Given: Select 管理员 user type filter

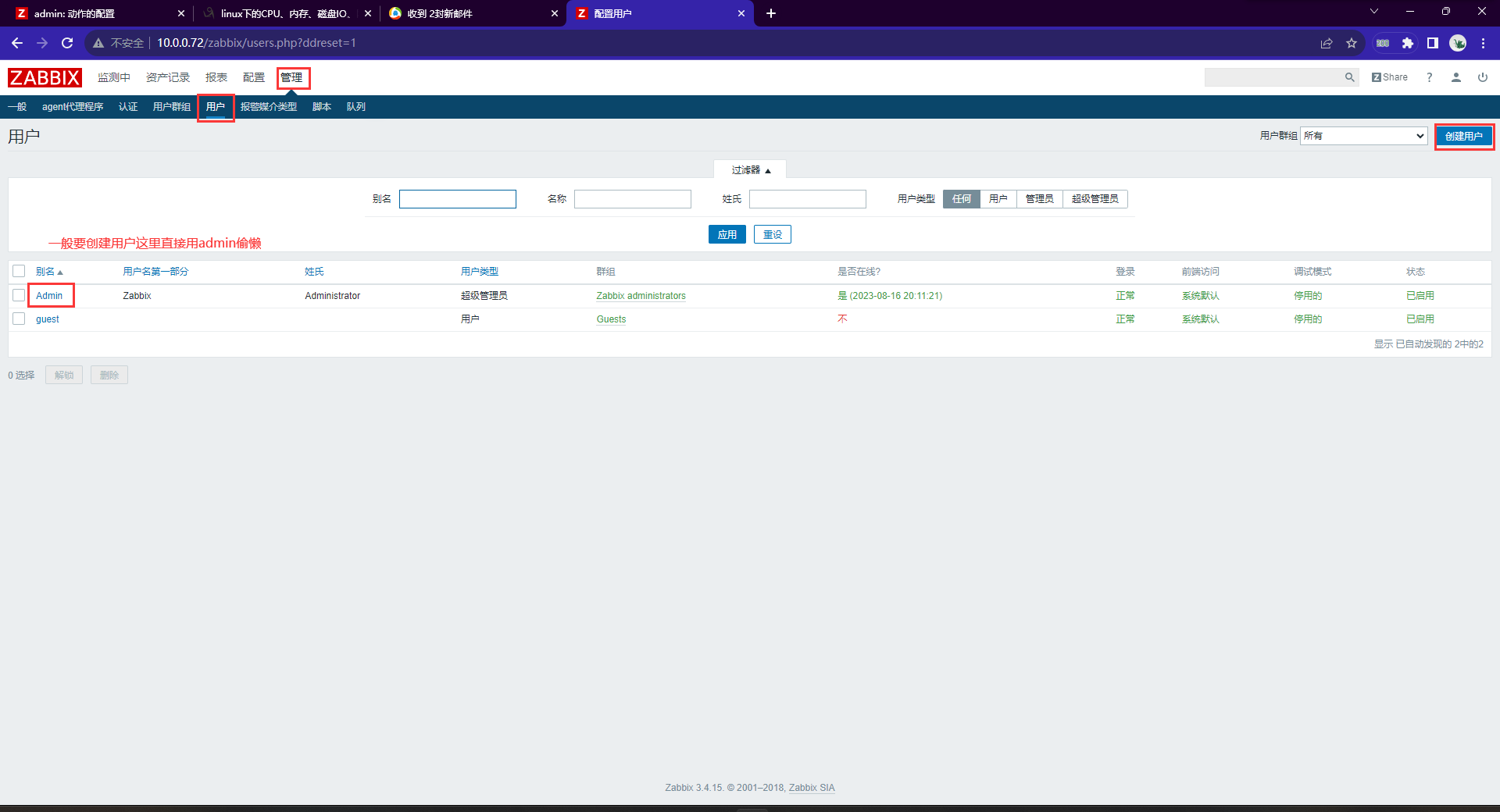Looking at the screenshot, I should [1040, 199].
